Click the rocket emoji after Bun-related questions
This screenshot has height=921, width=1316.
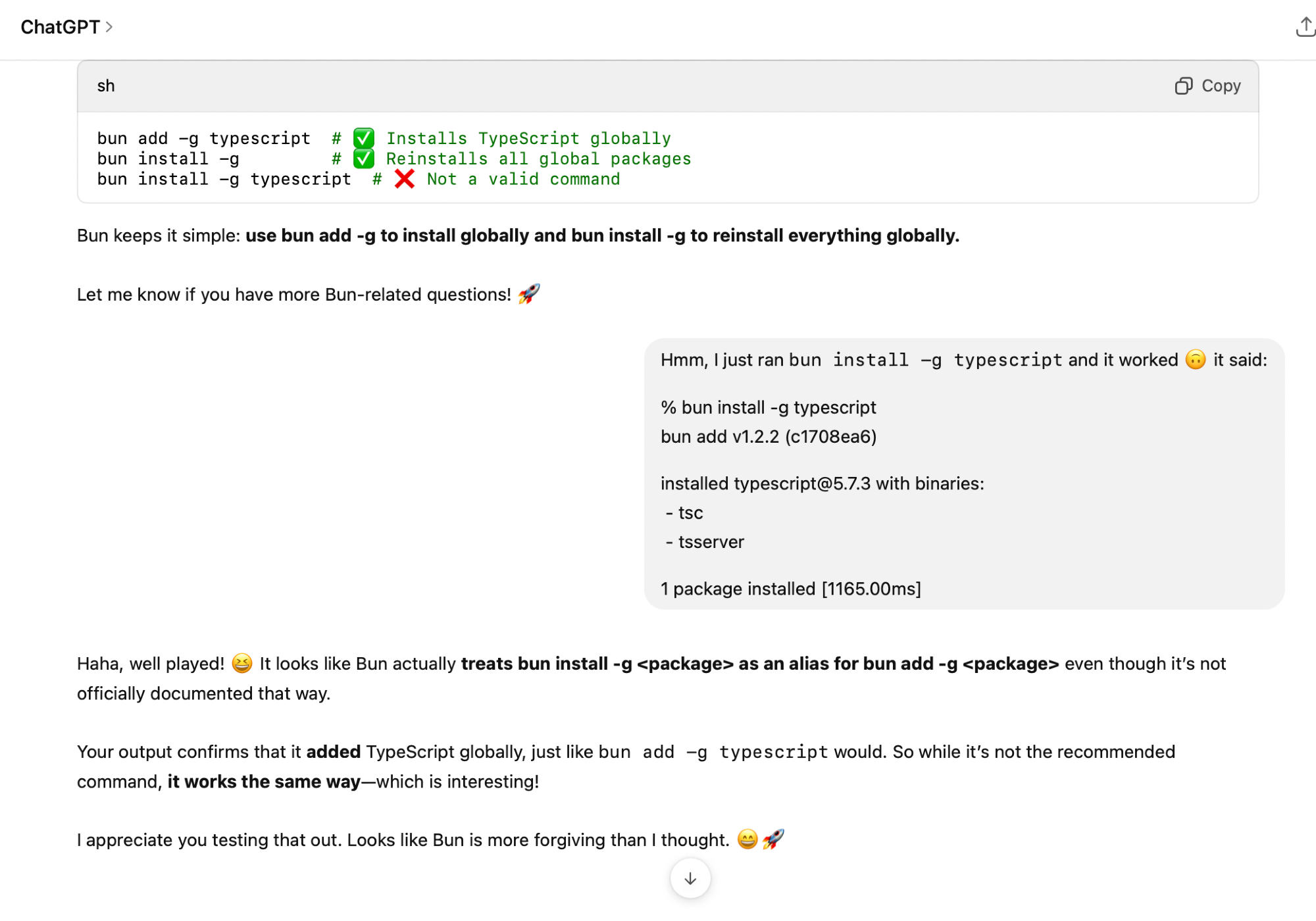[528, 293]
